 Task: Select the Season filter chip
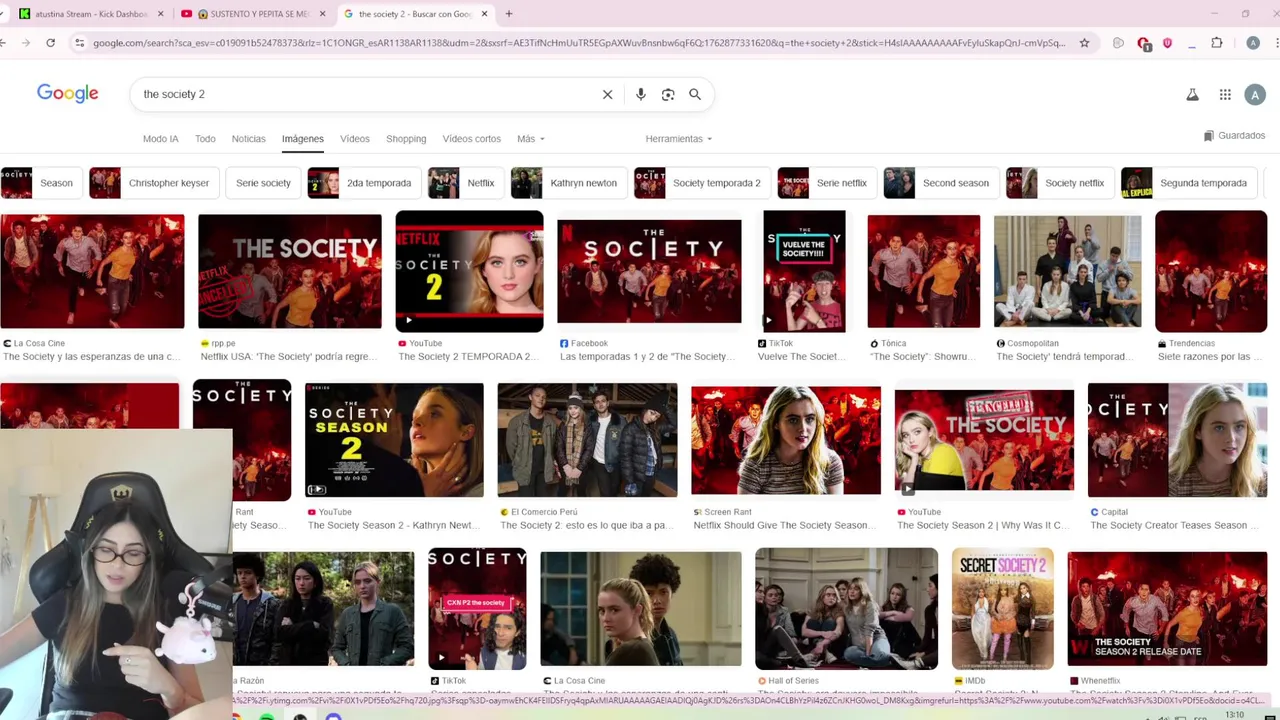[42, 183]
